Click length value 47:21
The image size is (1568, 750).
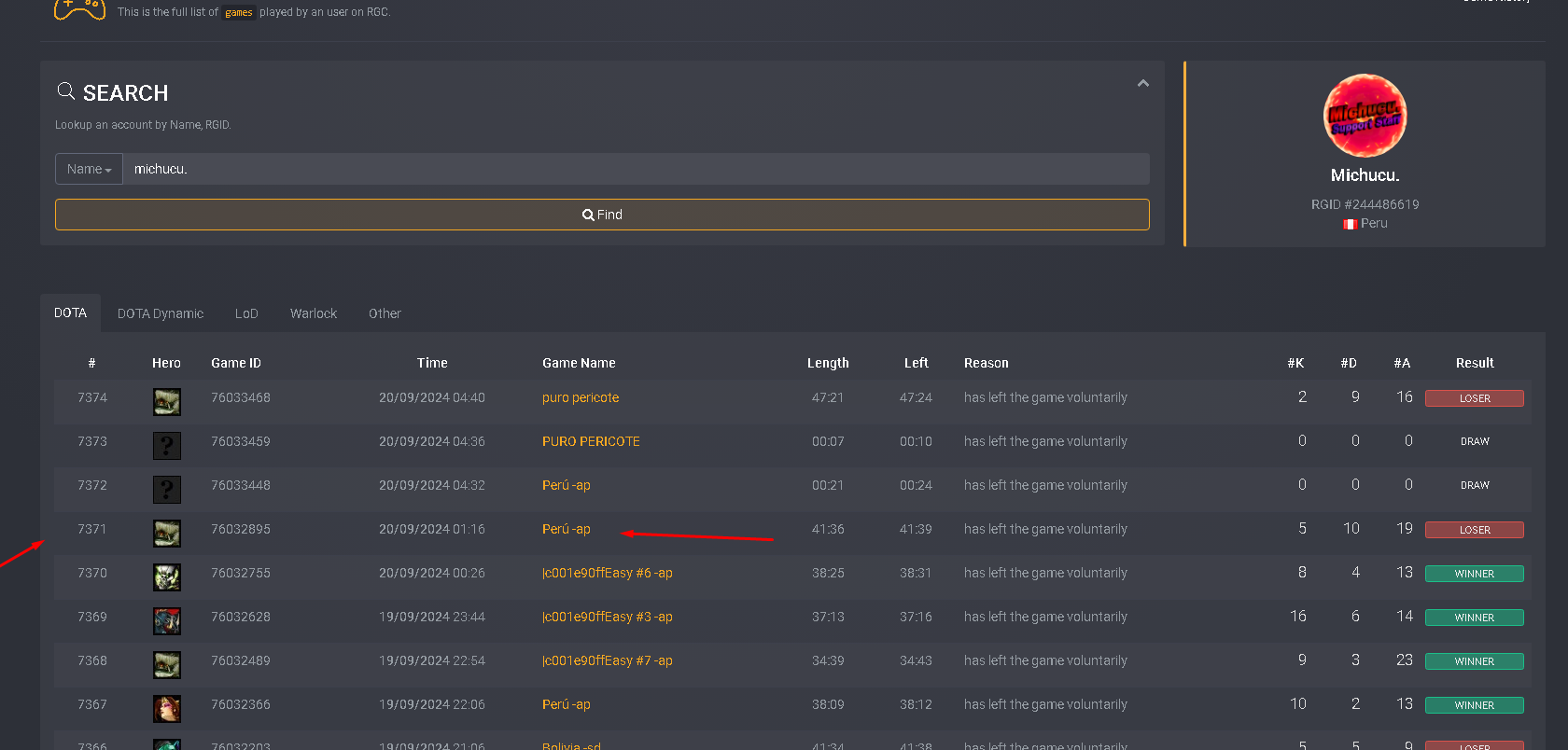(x=828, y=397)
